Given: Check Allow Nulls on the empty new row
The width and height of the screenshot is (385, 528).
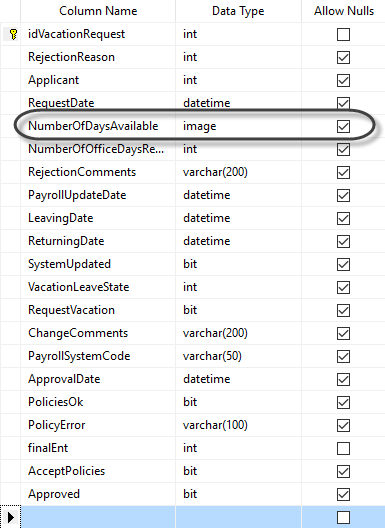Looking at the screenshot, I should point(343,517).
